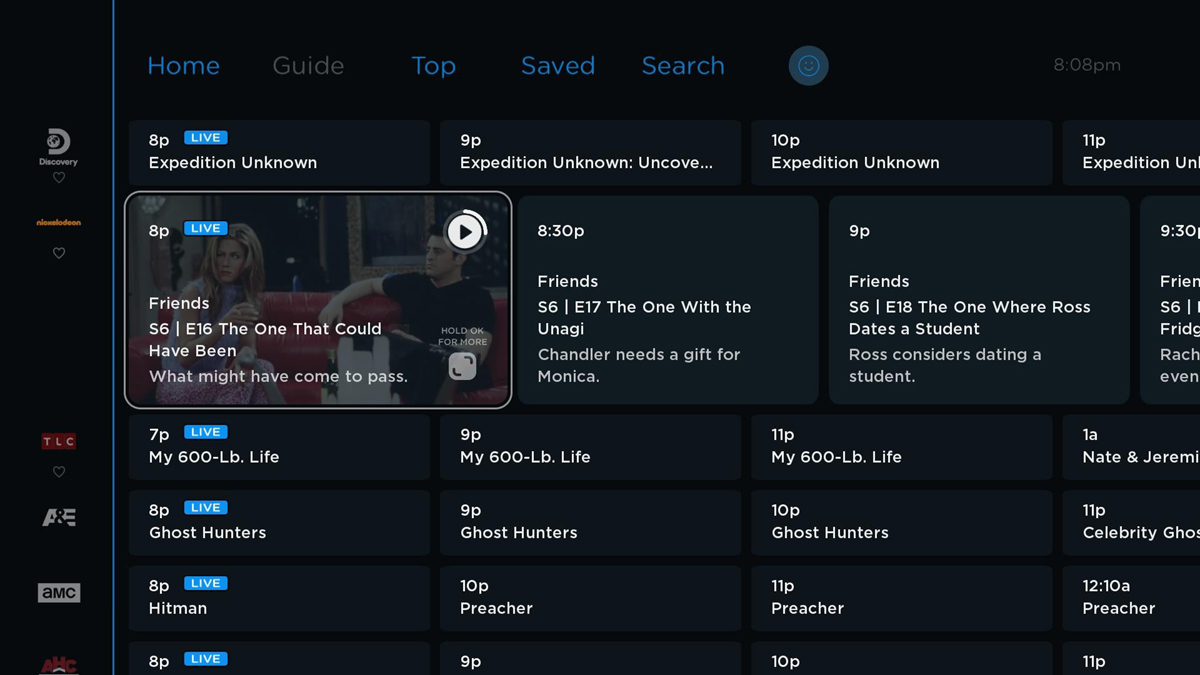1200x675 pixels.
Task: Select the AMC channel logo
Action: (59, 592)
